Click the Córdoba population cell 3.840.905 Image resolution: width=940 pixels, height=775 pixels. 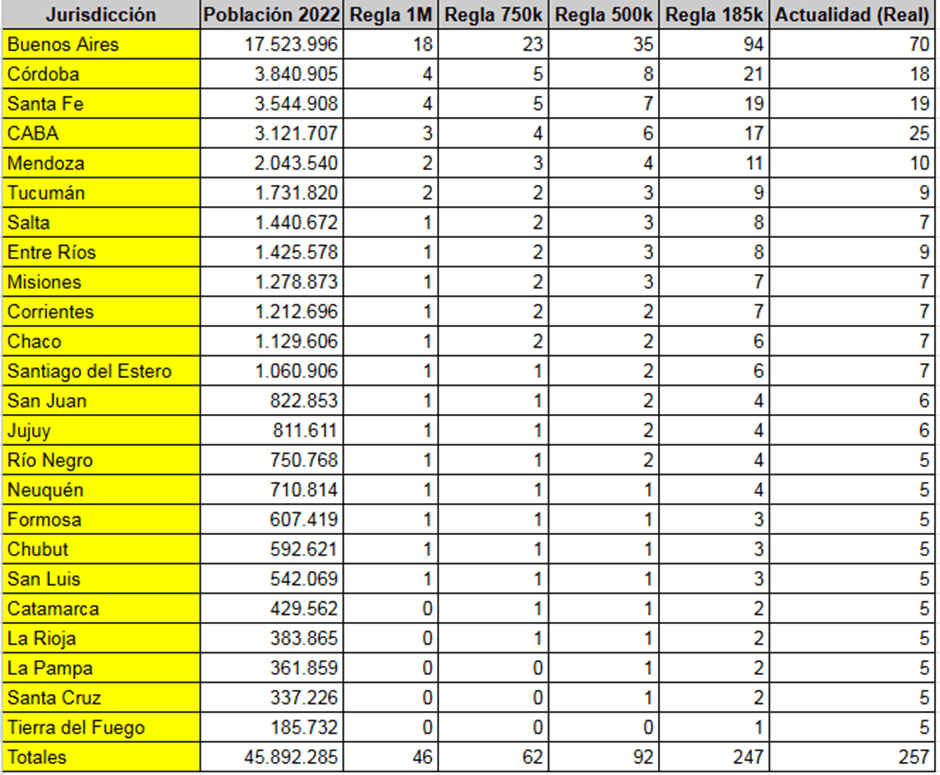tap(271, 74)
